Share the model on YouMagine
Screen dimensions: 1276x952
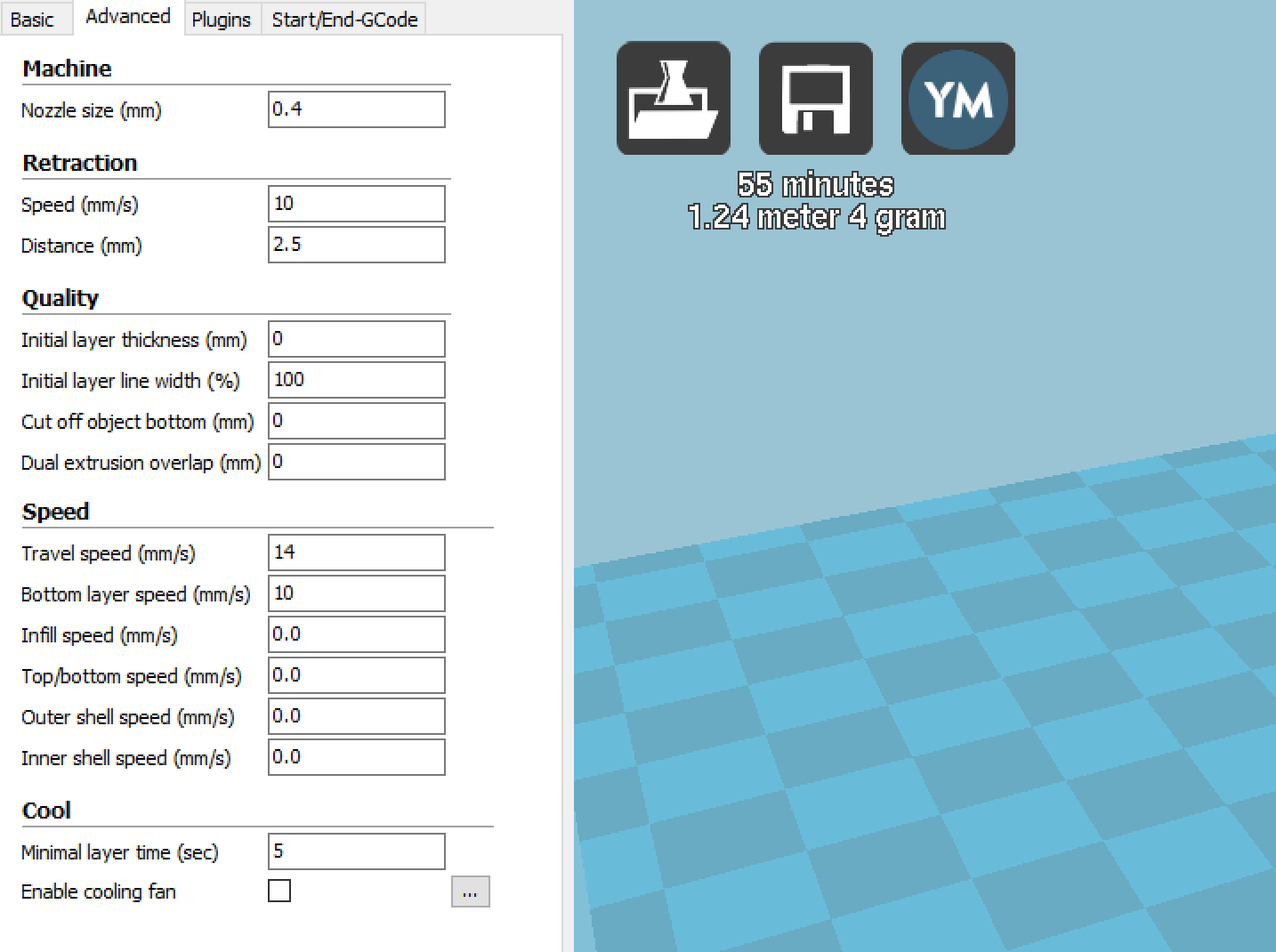tap(957, 98)
